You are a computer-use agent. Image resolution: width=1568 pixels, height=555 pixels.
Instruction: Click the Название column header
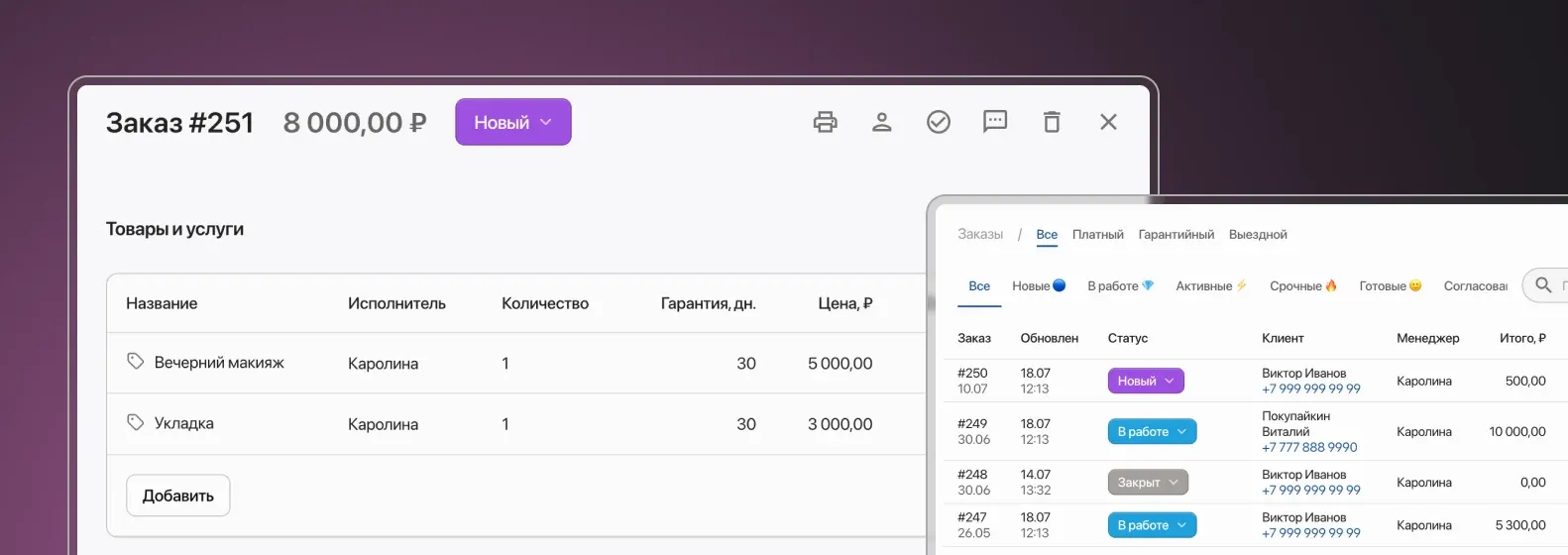pyautogui.click(x=162, y=303)
